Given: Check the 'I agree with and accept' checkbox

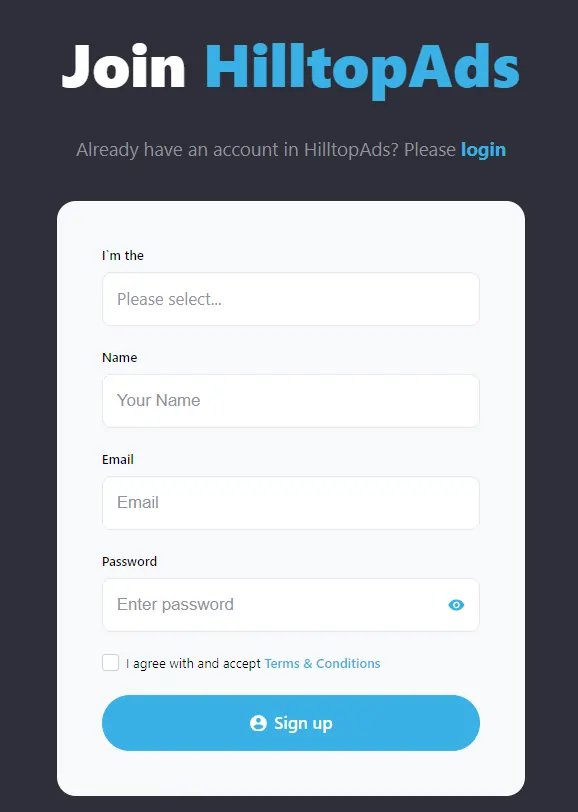Looking at the screenshot, I should (110, 662).
